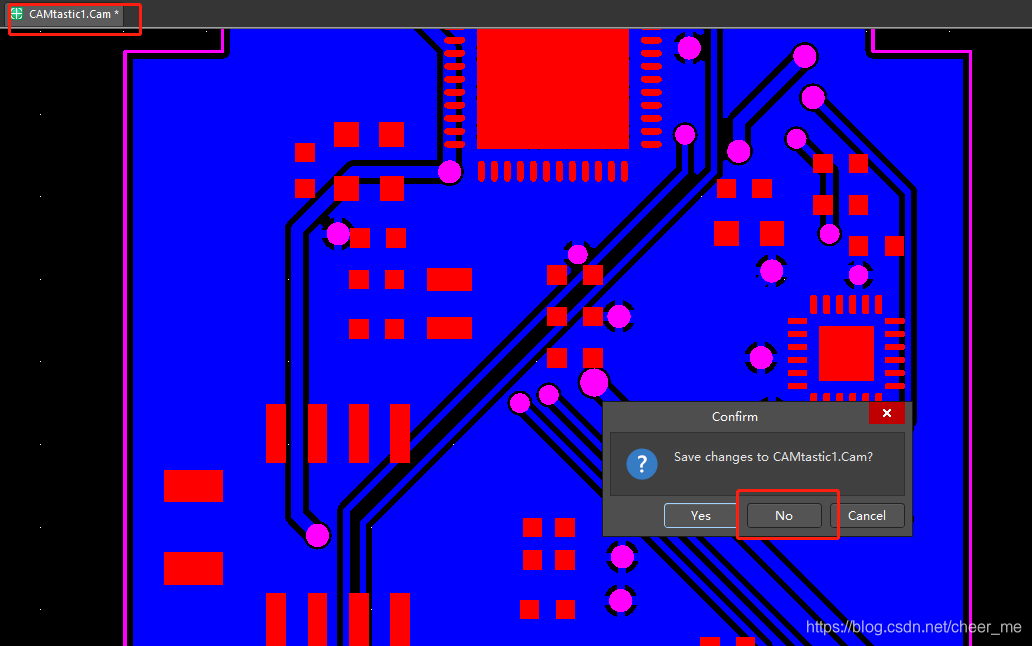Click the green CAMtastic file icon on tab
This screenshot has height=646, width=1032.
tap(17, 14)
